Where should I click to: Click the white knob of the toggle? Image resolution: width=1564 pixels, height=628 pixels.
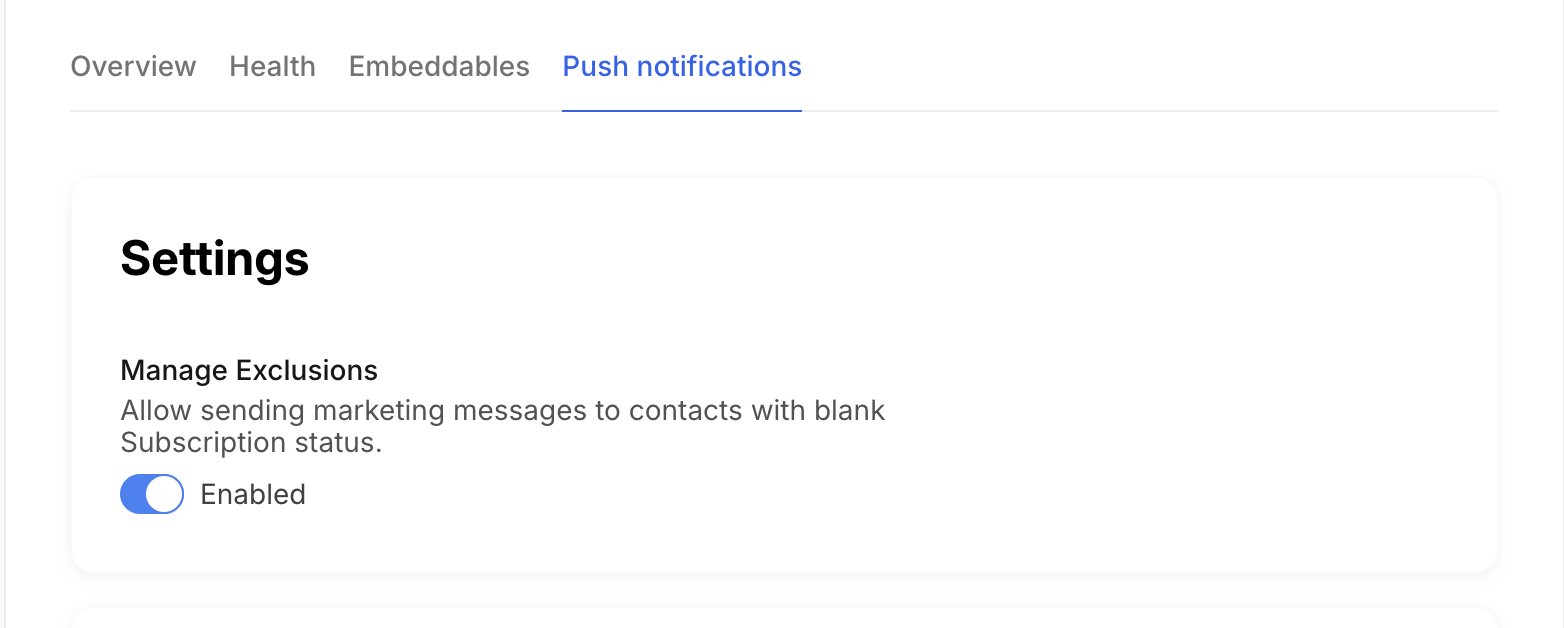tap(165, 494)
